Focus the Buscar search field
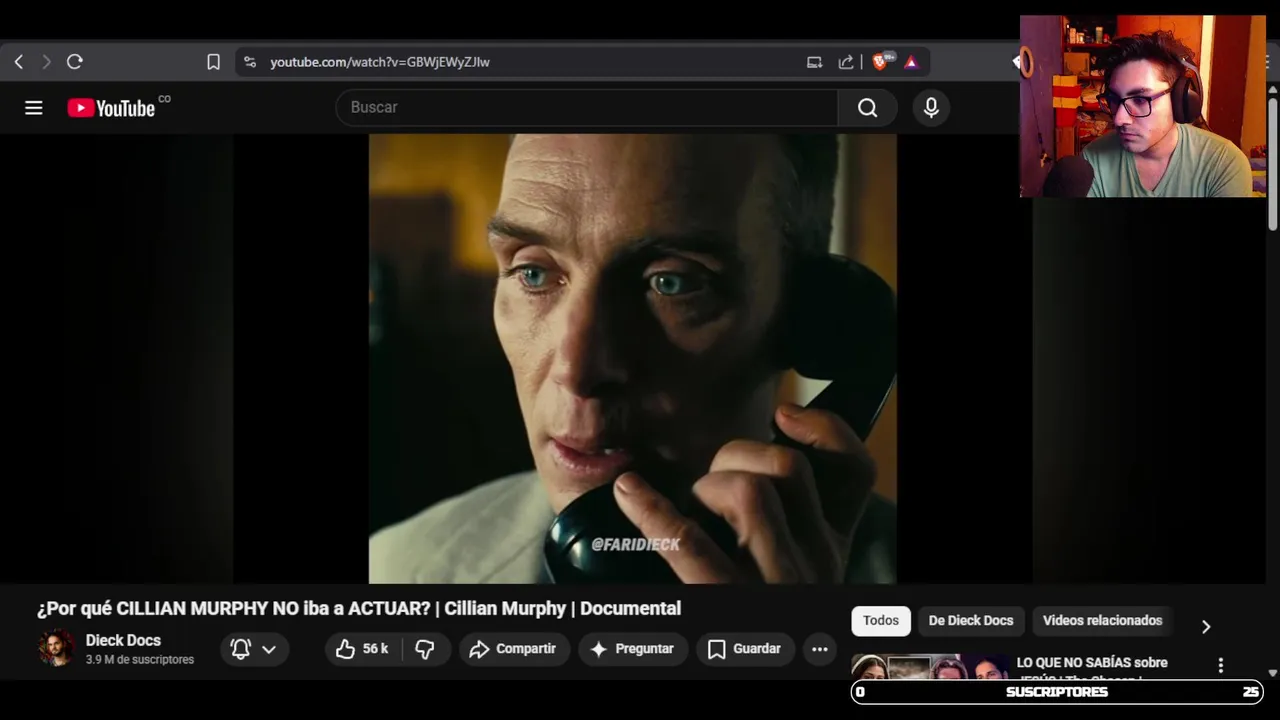Image resolution: width=1280 pixels, height=720 pixels. click(x=587, y=107)
